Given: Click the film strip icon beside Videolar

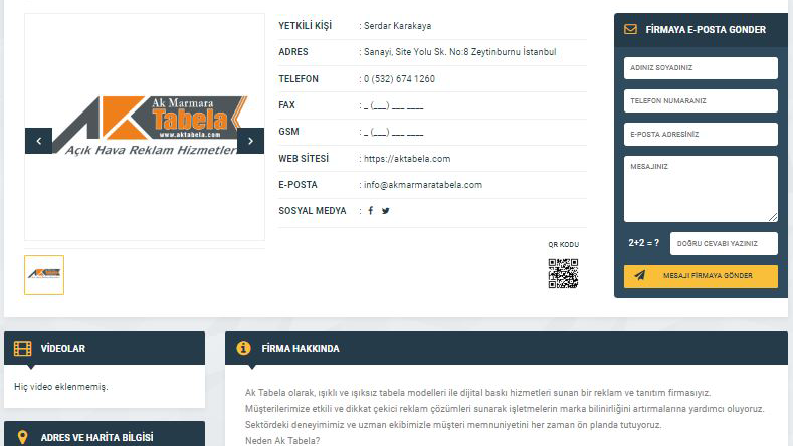Looking at the screenshot, I should coord(22,348).
